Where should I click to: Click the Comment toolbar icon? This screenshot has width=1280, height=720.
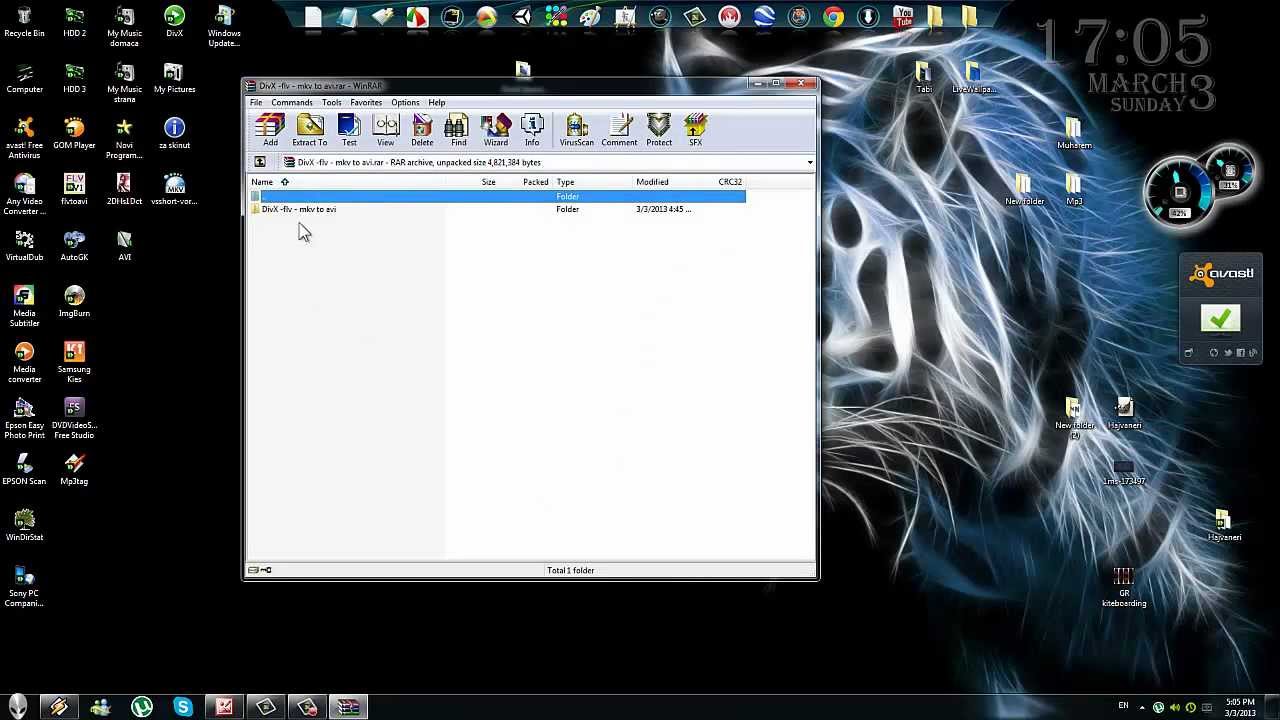point(619,130)
